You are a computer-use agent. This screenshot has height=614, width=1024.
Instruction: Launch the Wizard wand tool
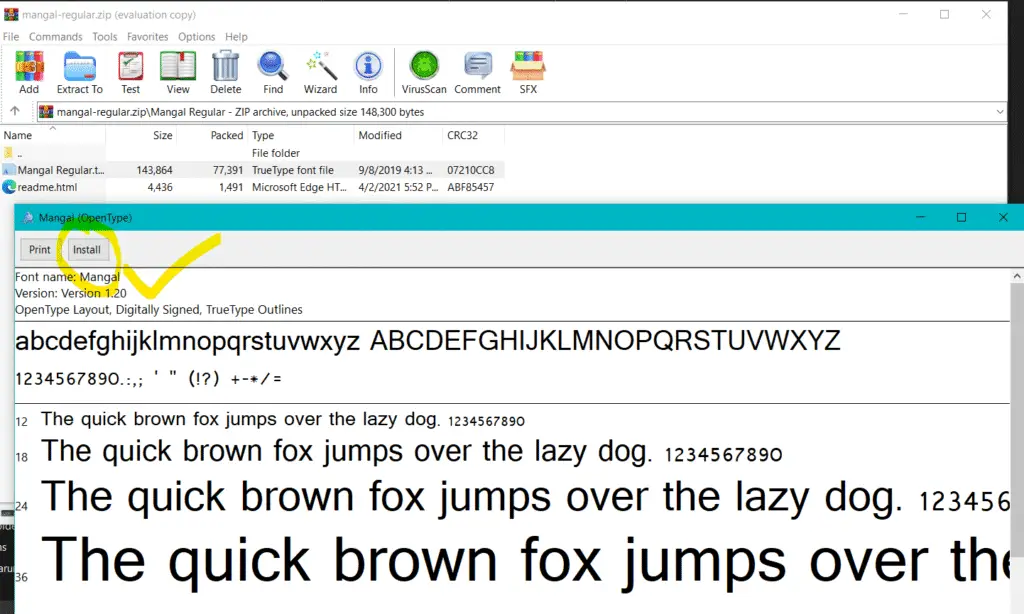pos(320,70)
